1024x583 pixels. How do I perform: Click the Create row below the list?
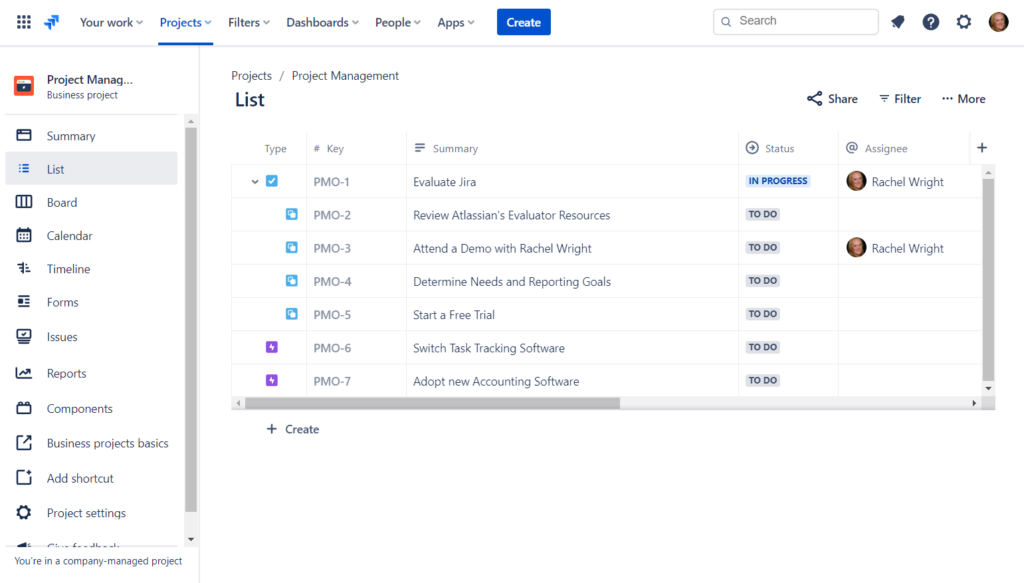click(x=293, y=429)
